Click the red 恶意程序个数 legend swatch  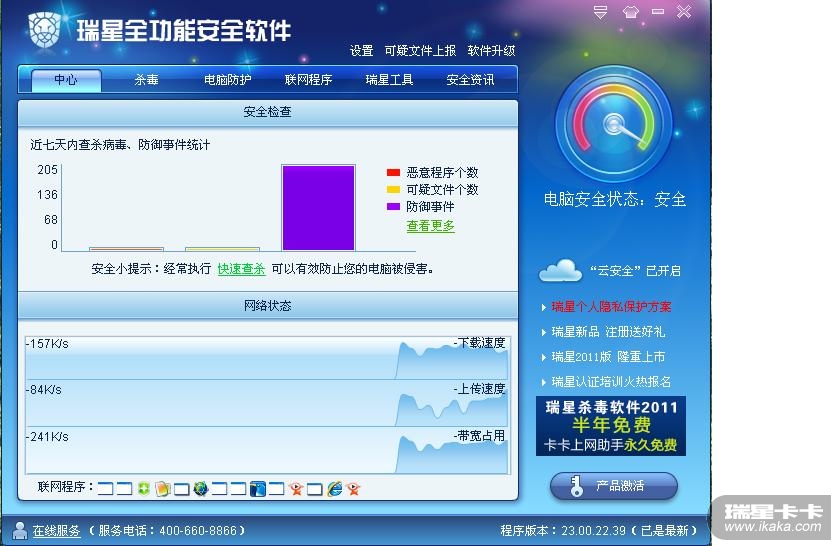tap(393, 173)
